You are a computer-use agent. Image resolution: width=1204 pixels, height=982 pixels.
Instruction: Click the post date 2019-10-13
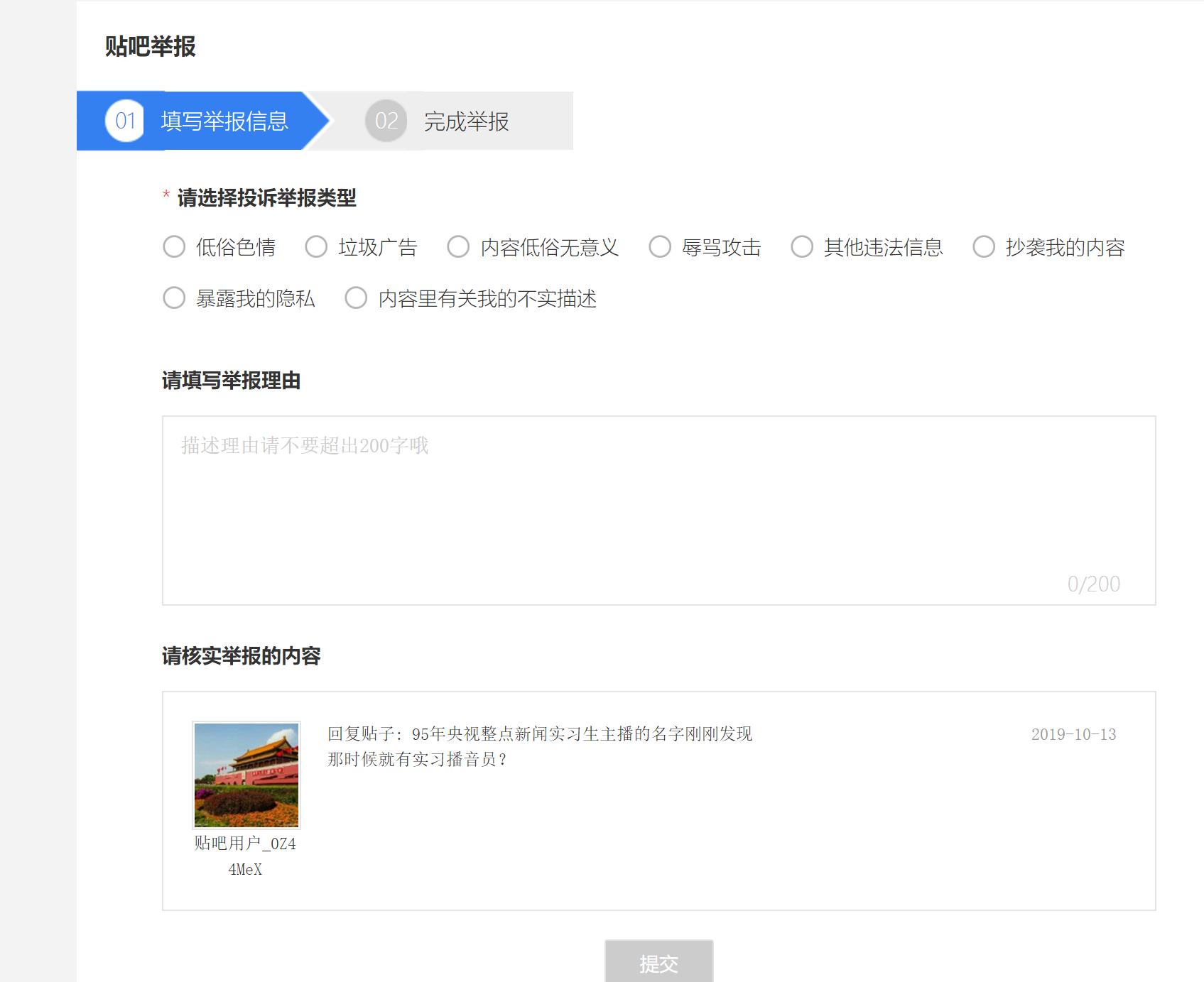1073,735
